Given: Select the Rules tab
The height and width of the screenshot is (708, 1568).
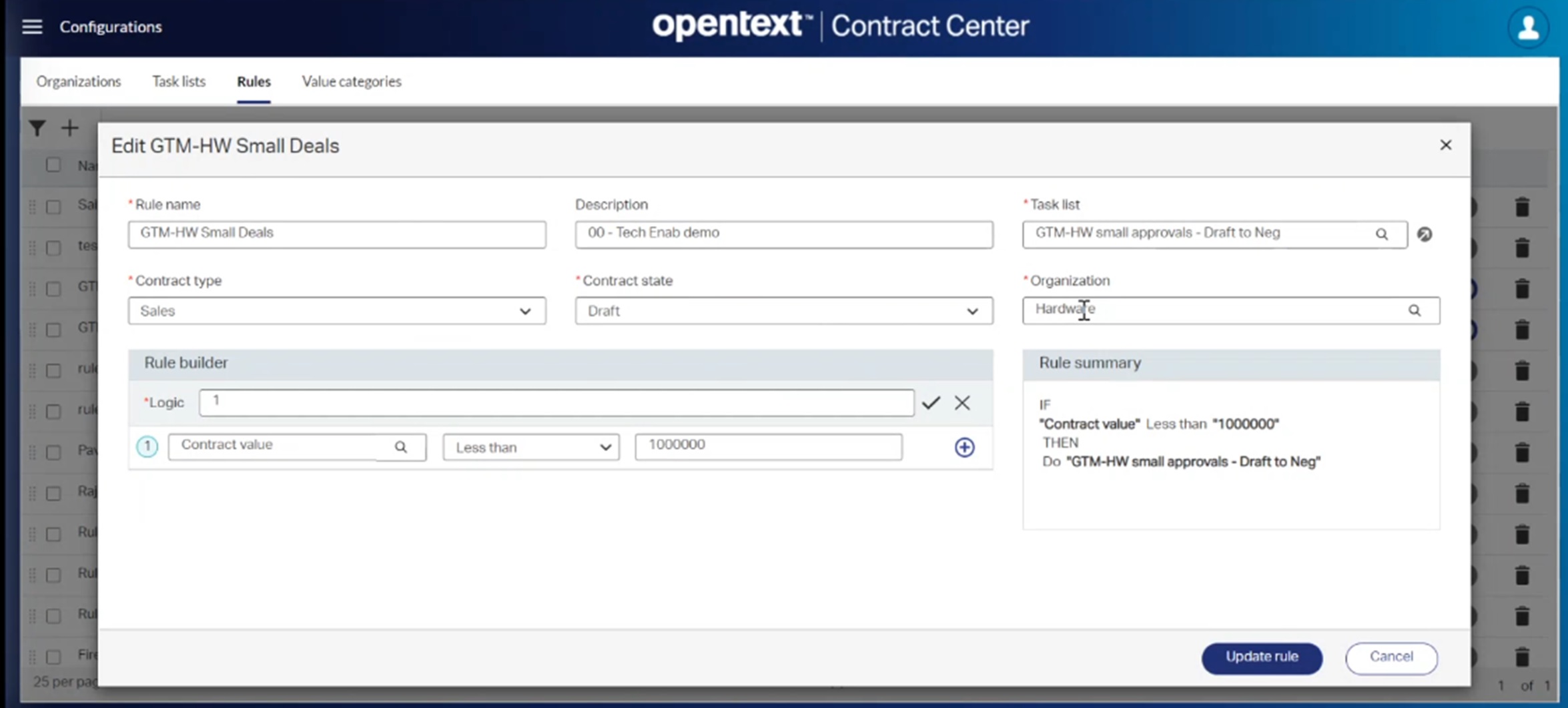Looking at the screenshot, I should (254, 81).
